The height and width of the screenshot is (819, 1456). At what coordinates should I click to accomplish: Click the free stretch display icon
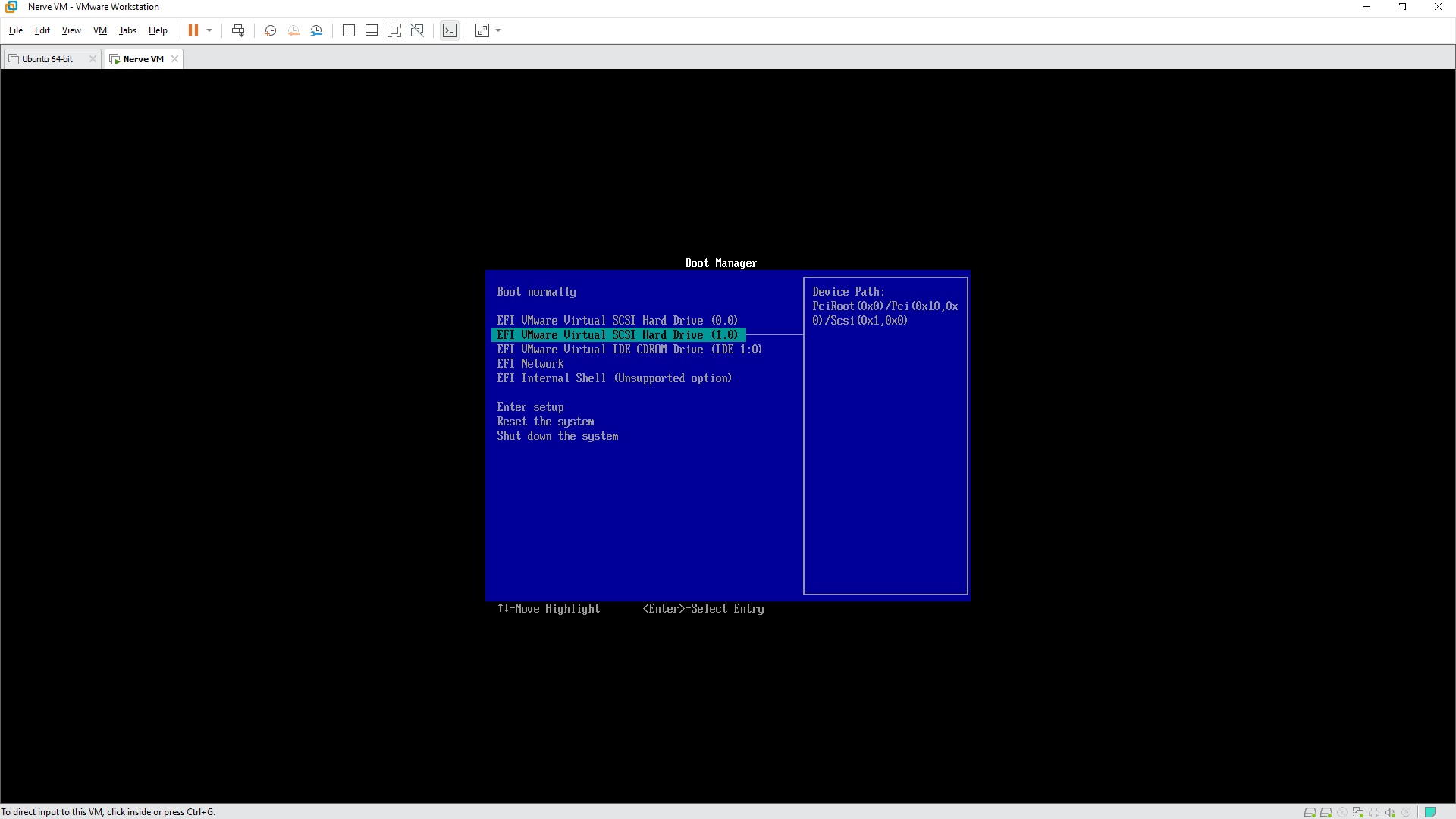point(482,30)
